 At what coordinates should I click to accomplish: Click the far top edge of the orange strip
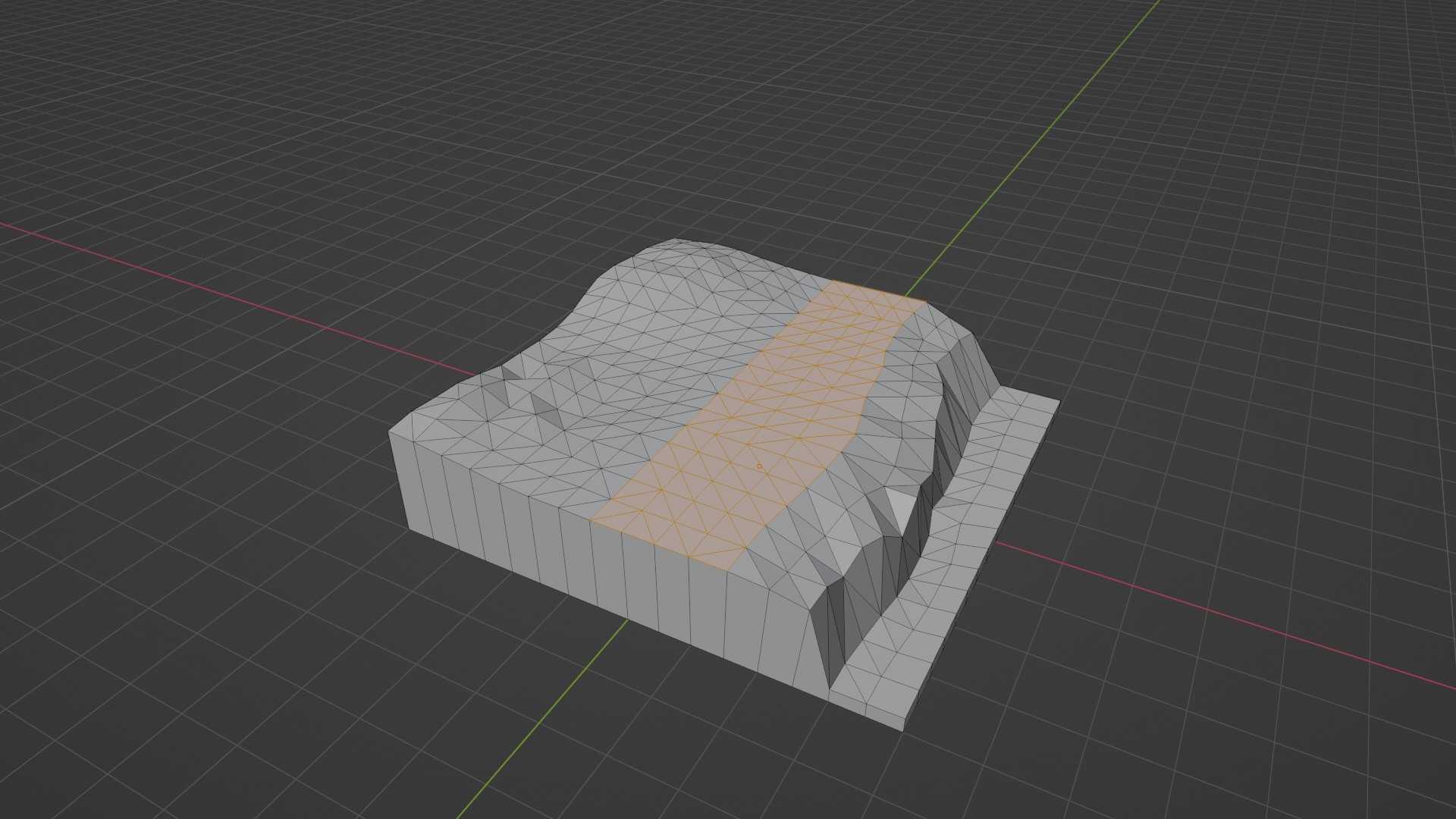[880, 290]
